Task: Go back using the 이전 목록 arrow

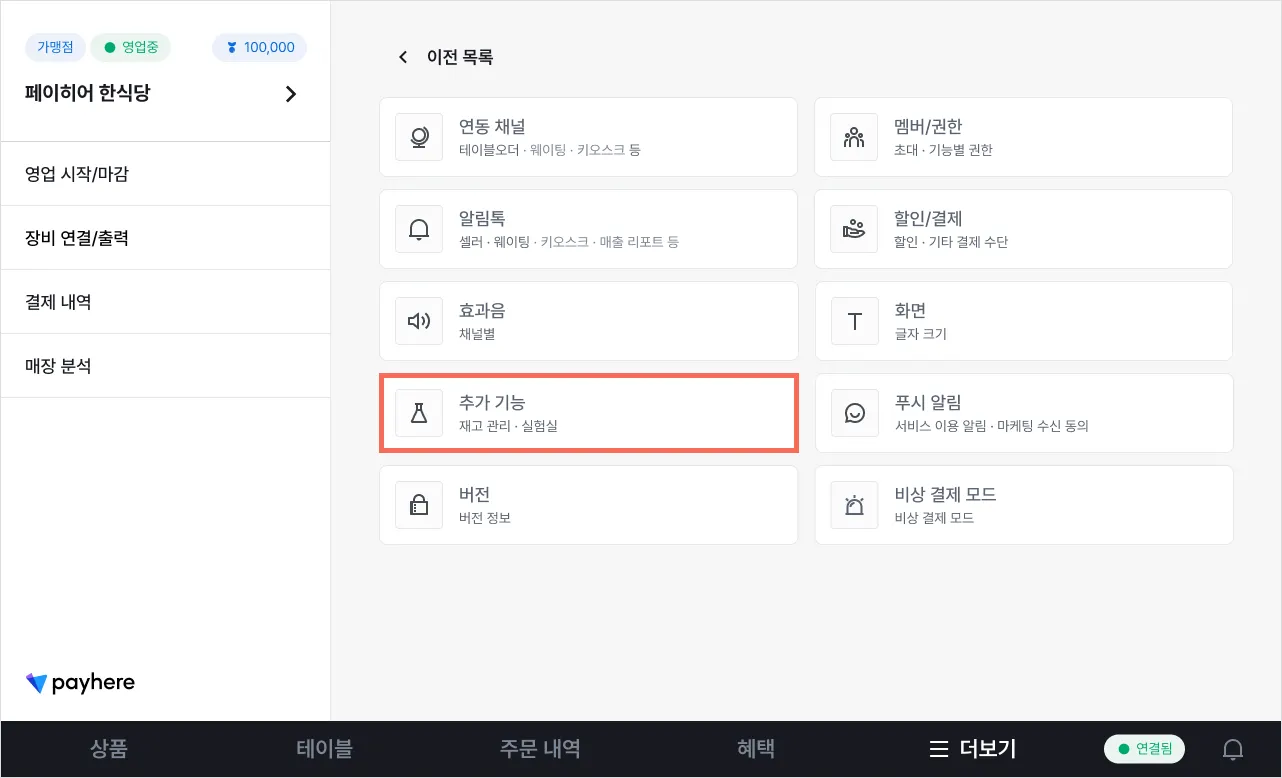Action: pyautogui.click(x=403, y=57)
